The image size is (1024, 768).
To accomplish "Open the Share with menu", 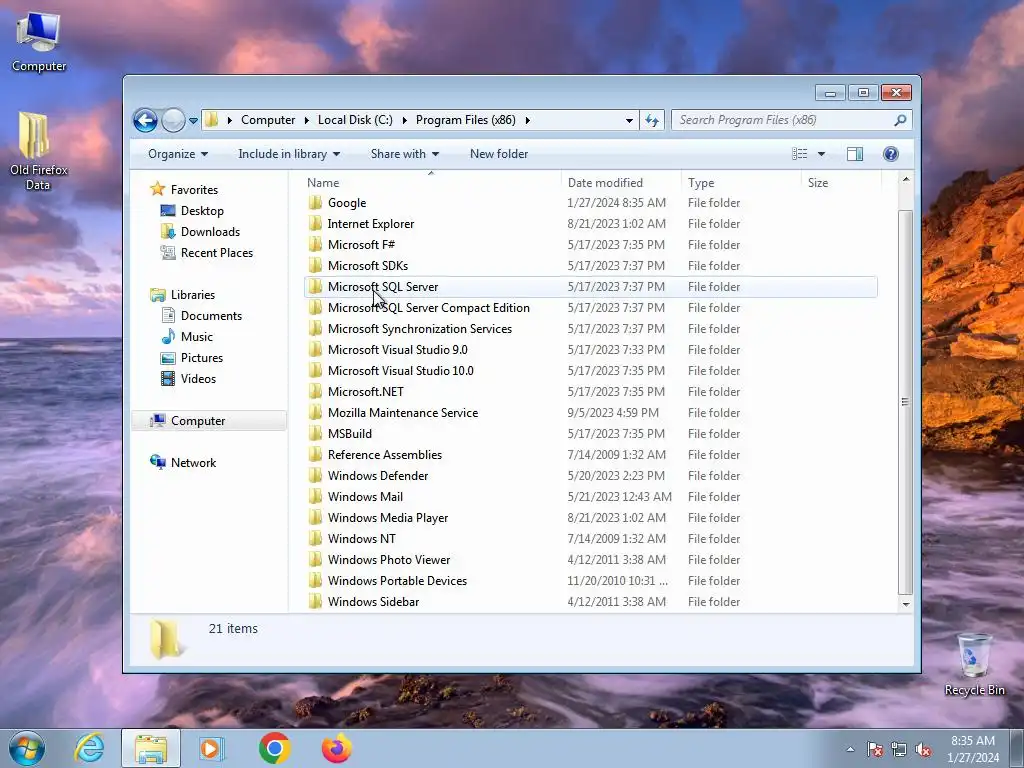I will tap(404, 154).
